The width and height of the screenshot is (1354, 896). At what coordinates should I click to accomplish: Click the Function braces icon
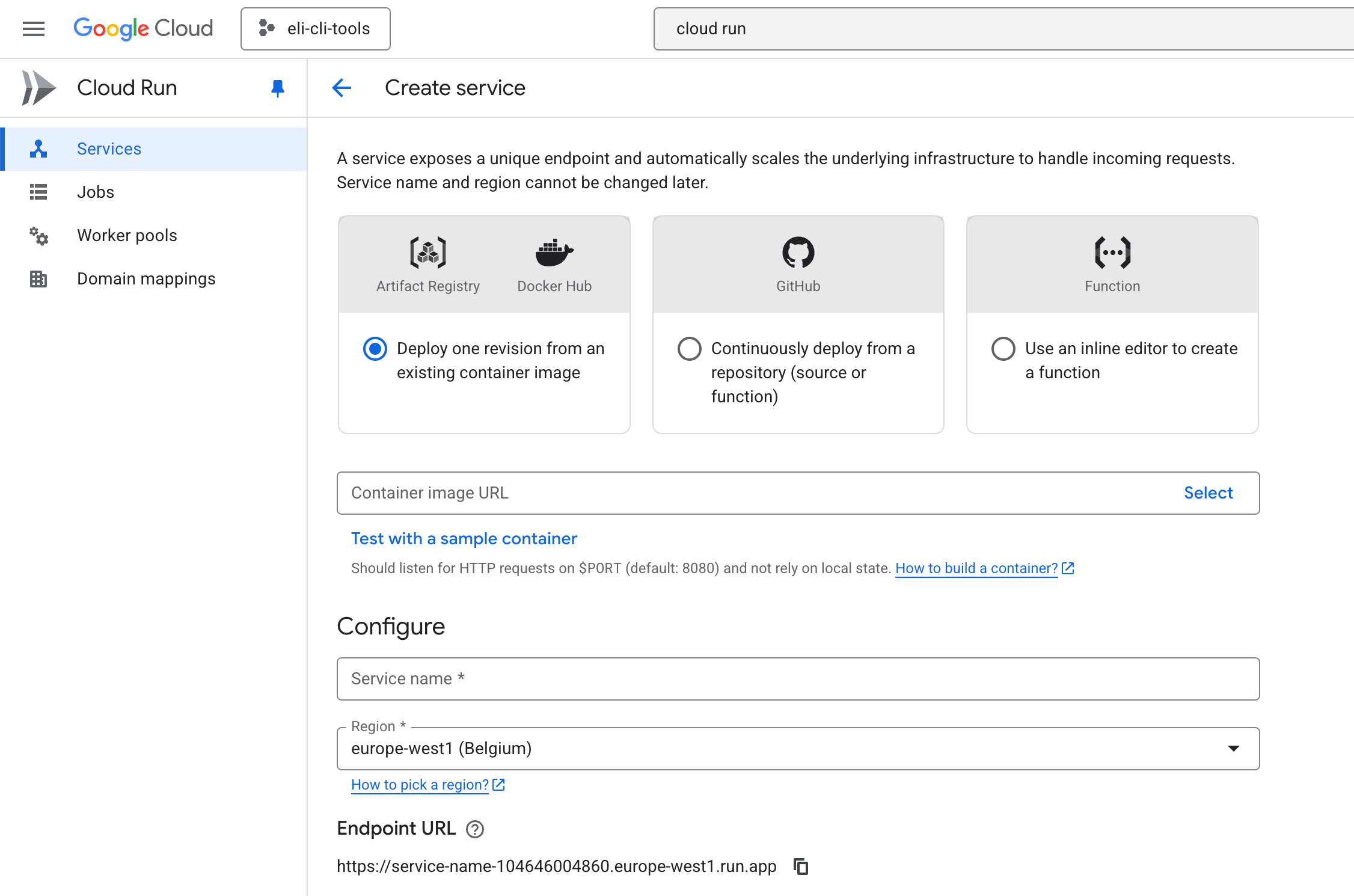pyautogui.click(x=1112, y=252)
